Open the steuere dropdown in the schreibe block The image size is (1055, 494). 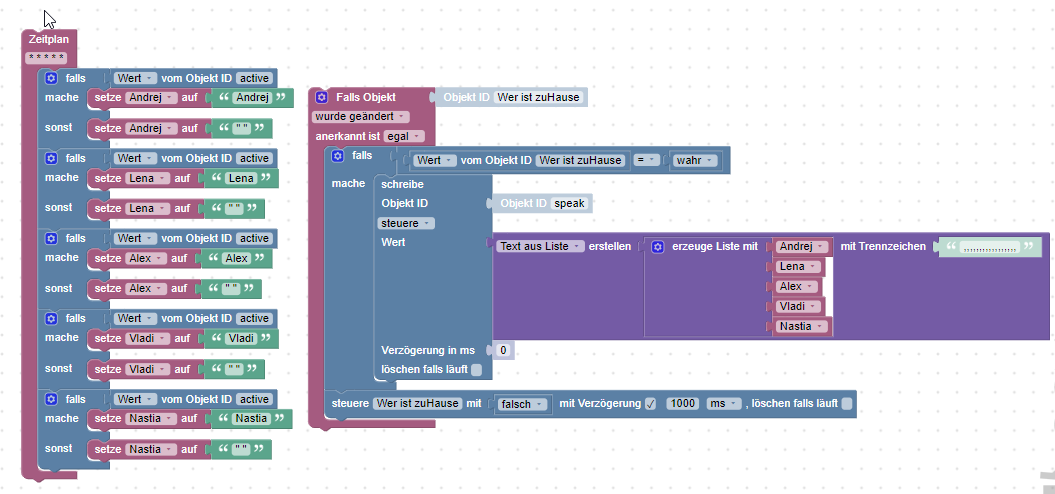click(406, 223)
